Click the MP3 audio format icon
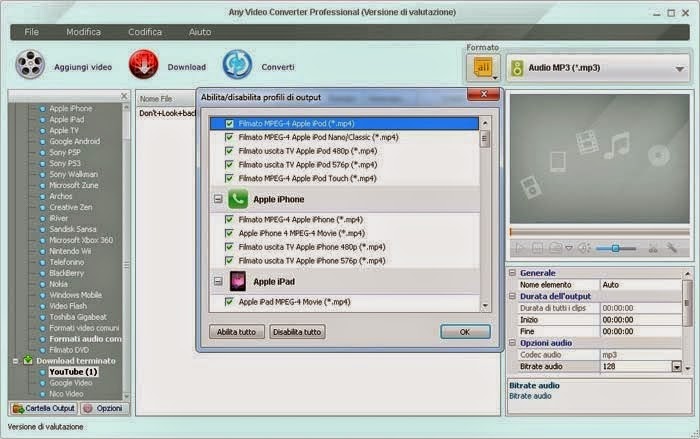 [517, 68]
